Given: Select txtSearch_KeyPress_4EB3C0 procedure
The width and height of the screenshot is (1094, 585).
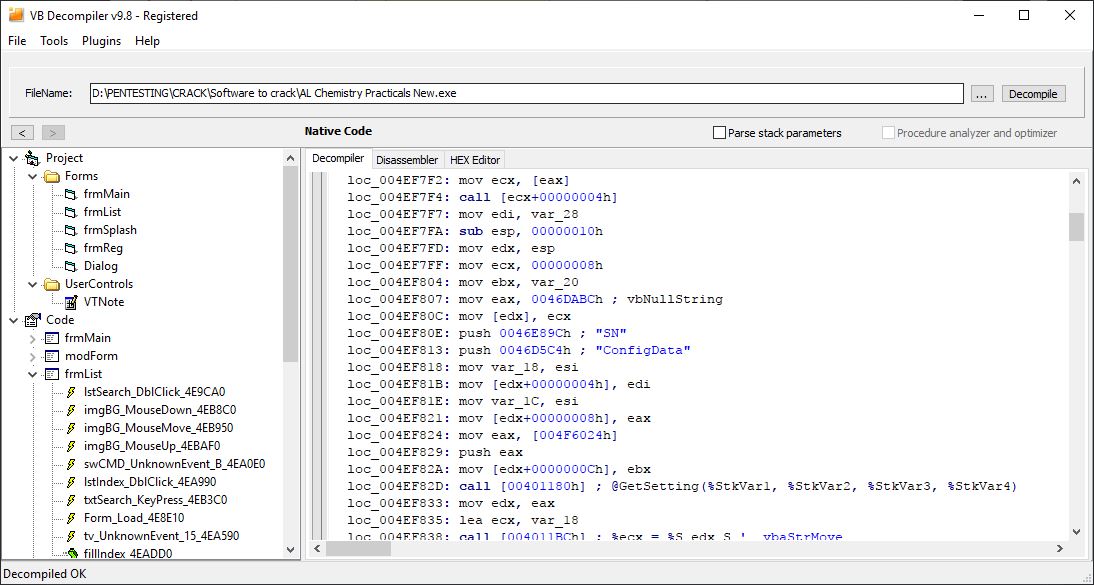Looking at the screenshot, I should (x=155, y=500).
